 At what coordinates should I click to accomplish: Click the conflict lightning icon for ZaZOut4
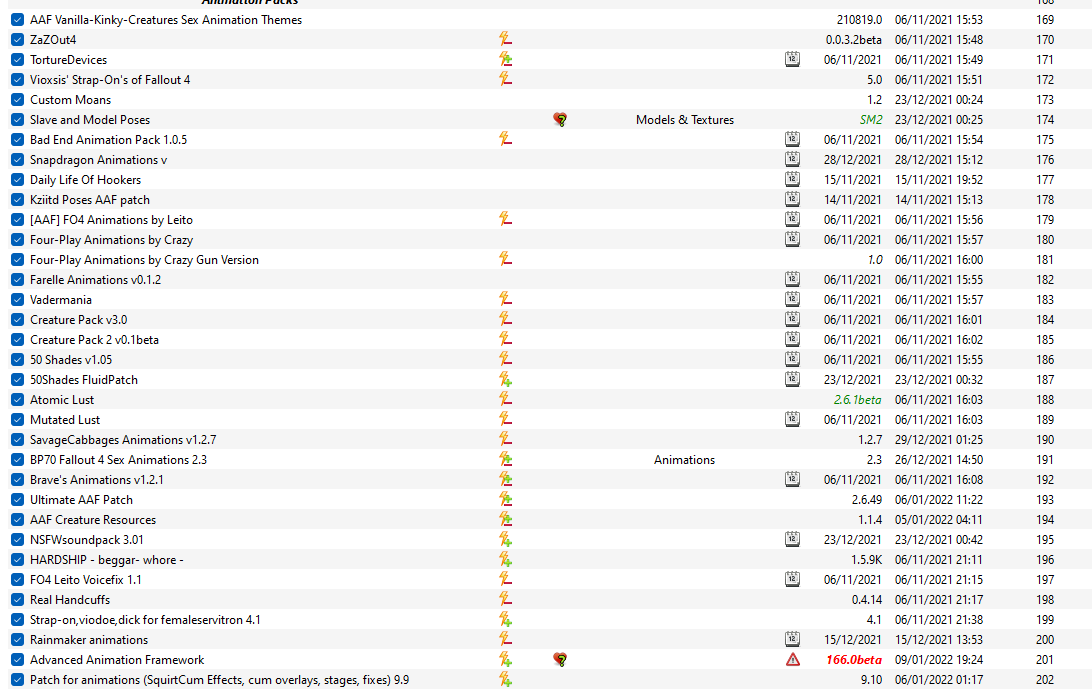[x=506, y=39]
